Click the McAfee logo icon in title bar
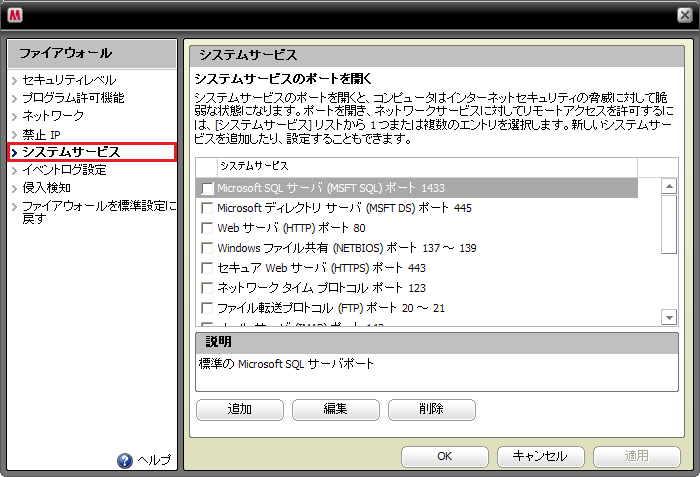Viewport: 700px width, 477px height. tap(18, 14)
